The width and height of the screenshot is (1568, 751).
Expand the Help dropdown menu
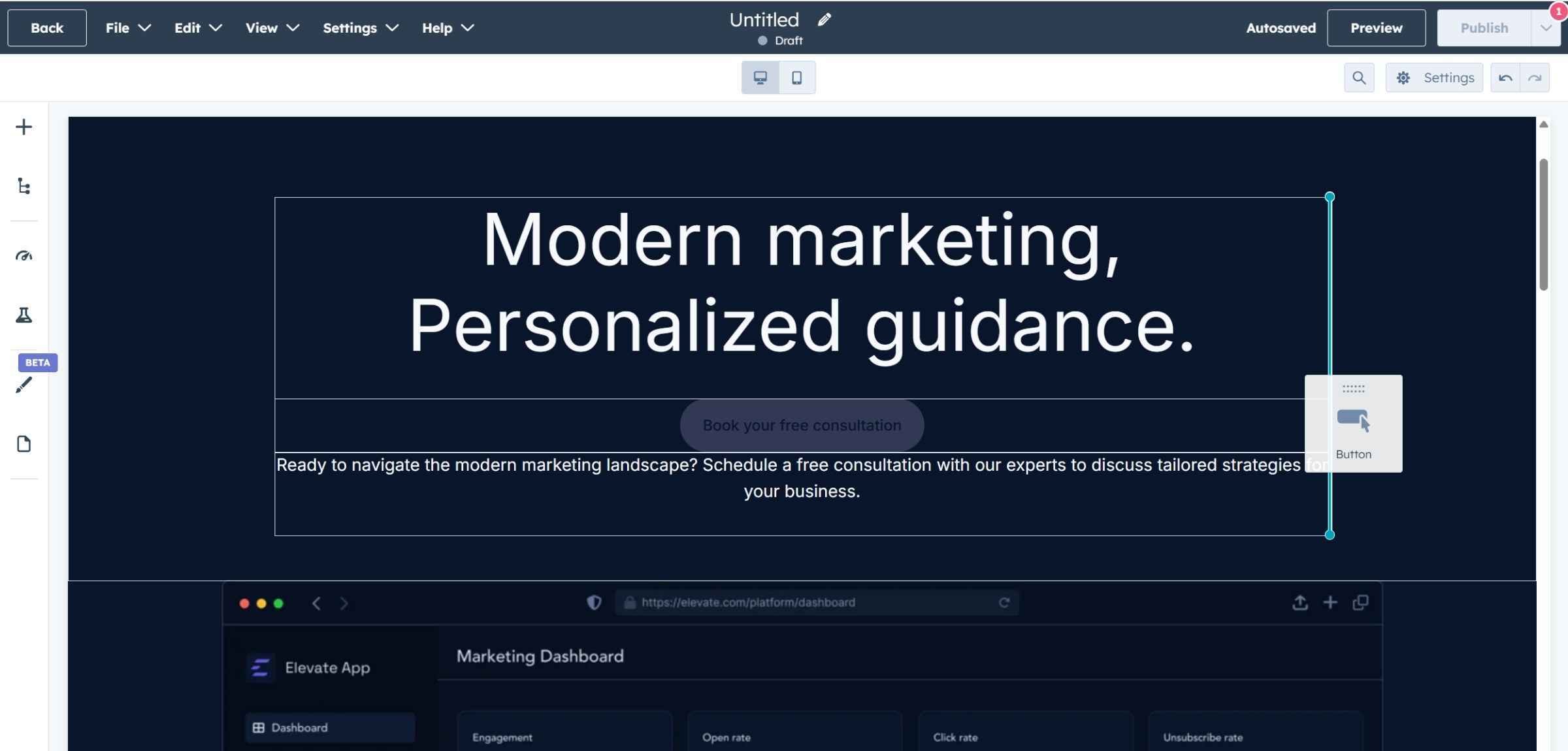pyautogui.click(x=448, y=28)
